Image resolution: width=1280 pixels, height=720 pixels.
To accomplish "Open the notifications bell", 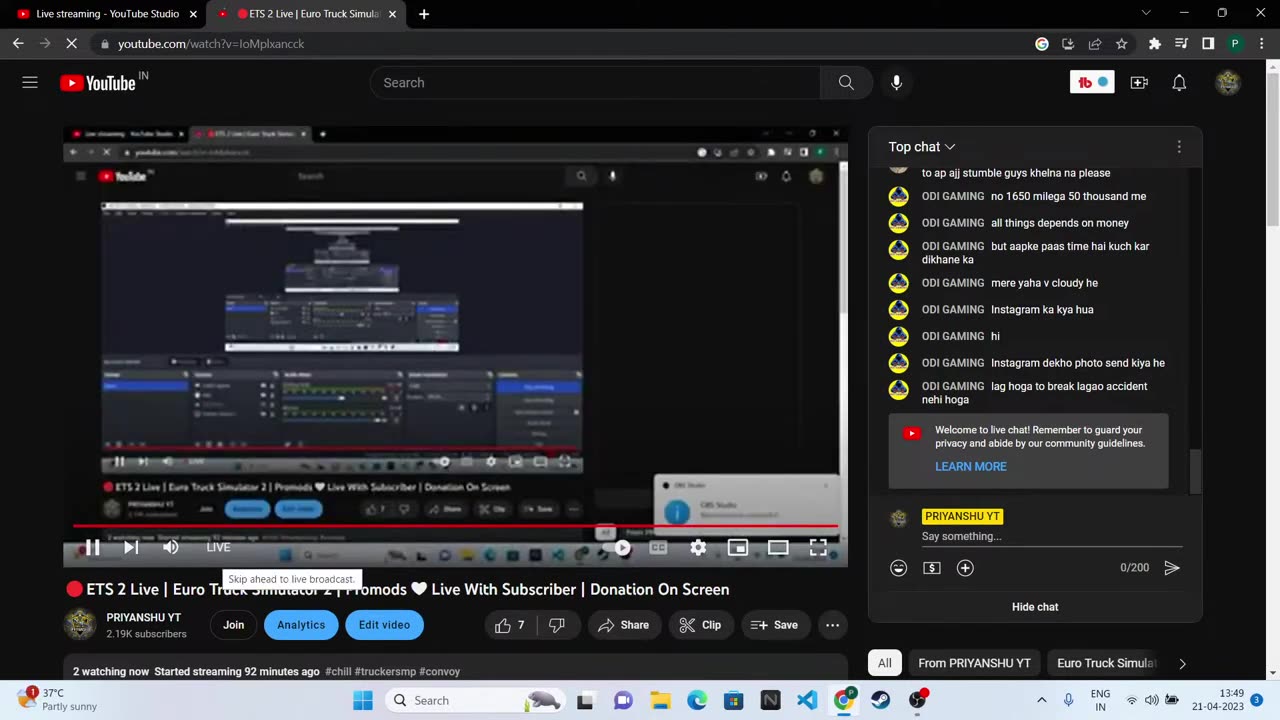I will pos(1179,83).
